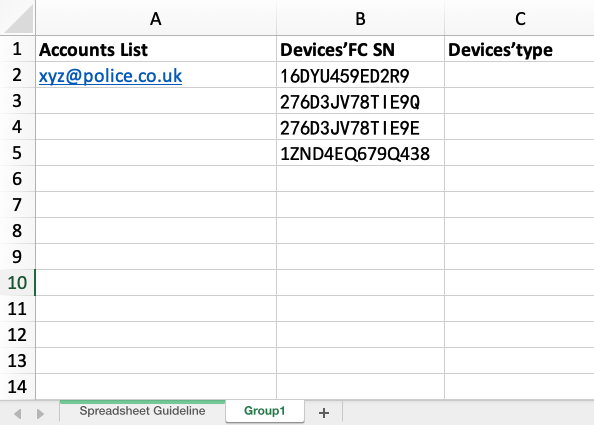Viewport: 594px width, 425px height.
Task: Click the Devices'type header cell
Action: pyautogui.click(x=519, y=49)
